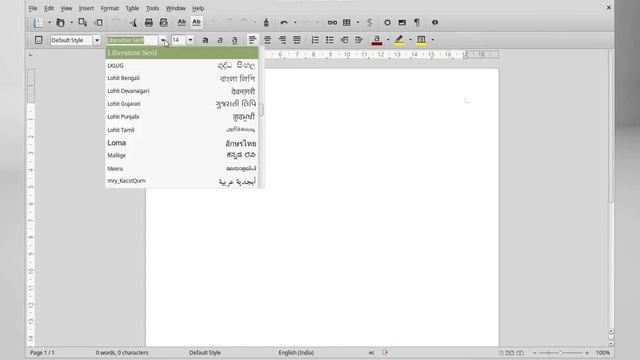Viewport: 640px width, 360px height.
Task: Choose Lohit Tamil from font list
Action: pyautogui.click(x=182, y=130)
